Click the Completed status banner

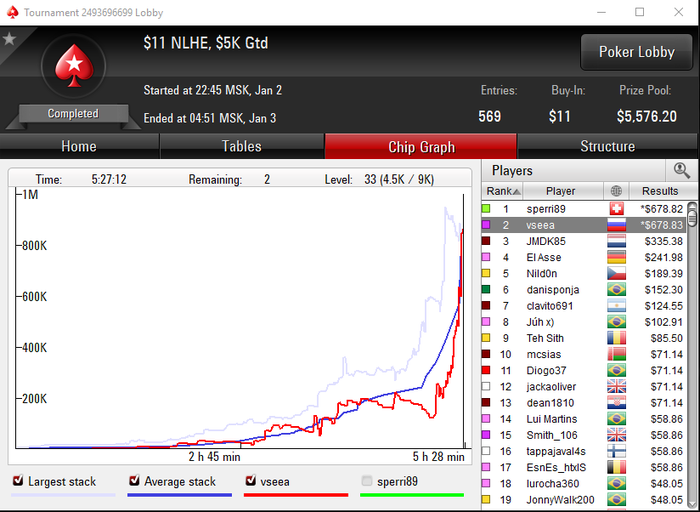[73, 113]
